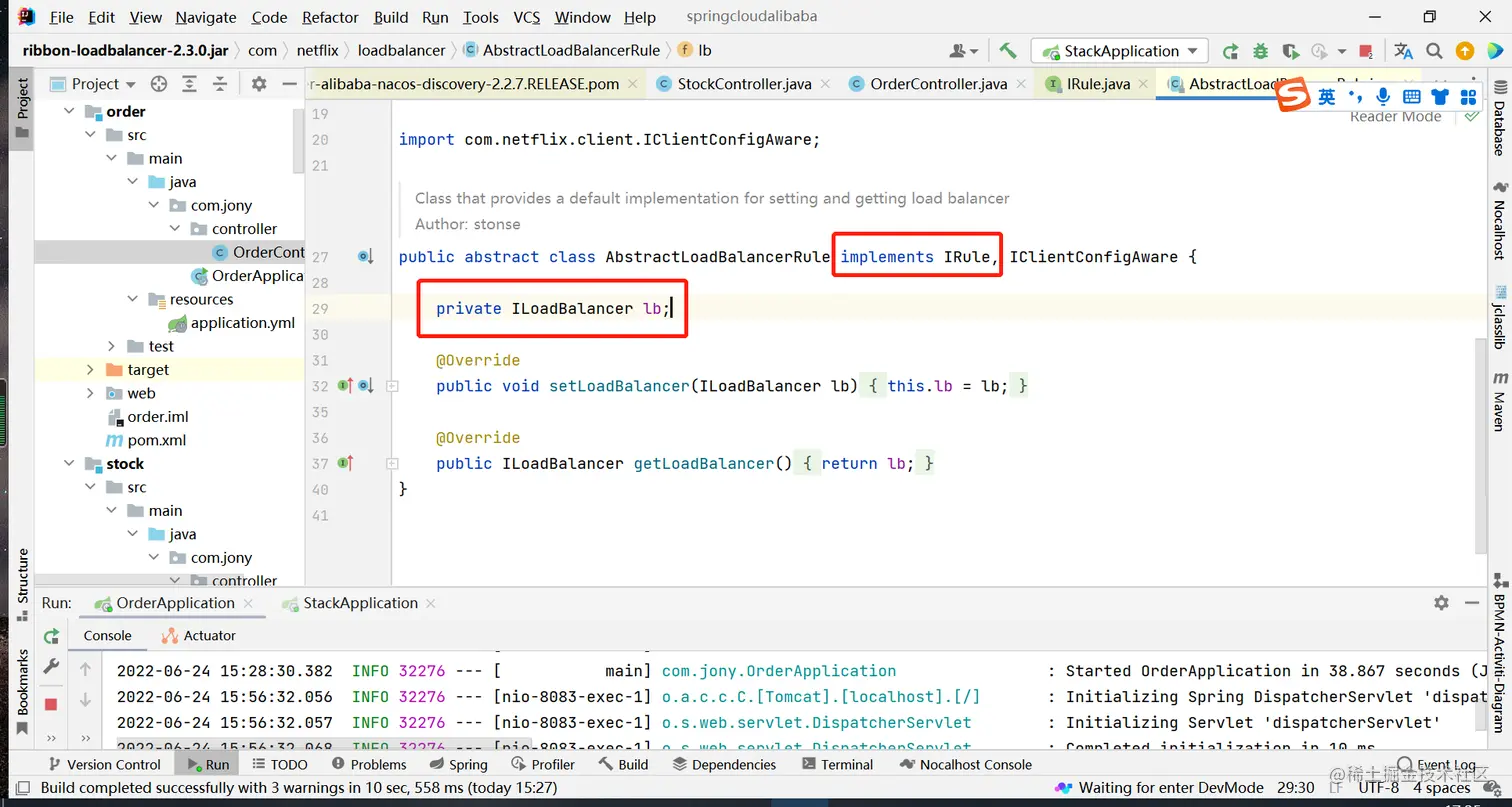Collapse the order module folder
Viewport: 1512px width, 807px height.
click(x=69, y=111)
